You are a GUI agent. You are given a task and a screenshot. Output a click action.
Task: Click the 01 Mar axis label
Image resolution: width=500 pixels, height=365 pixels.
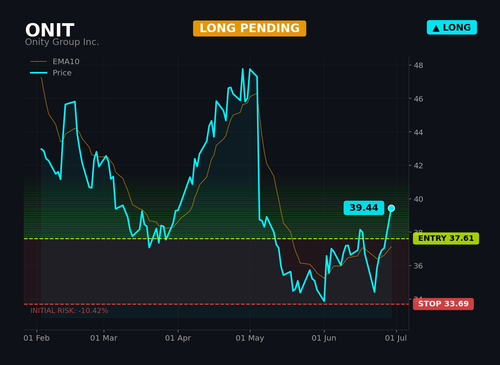pyautogui.click(x=104, y=338)
